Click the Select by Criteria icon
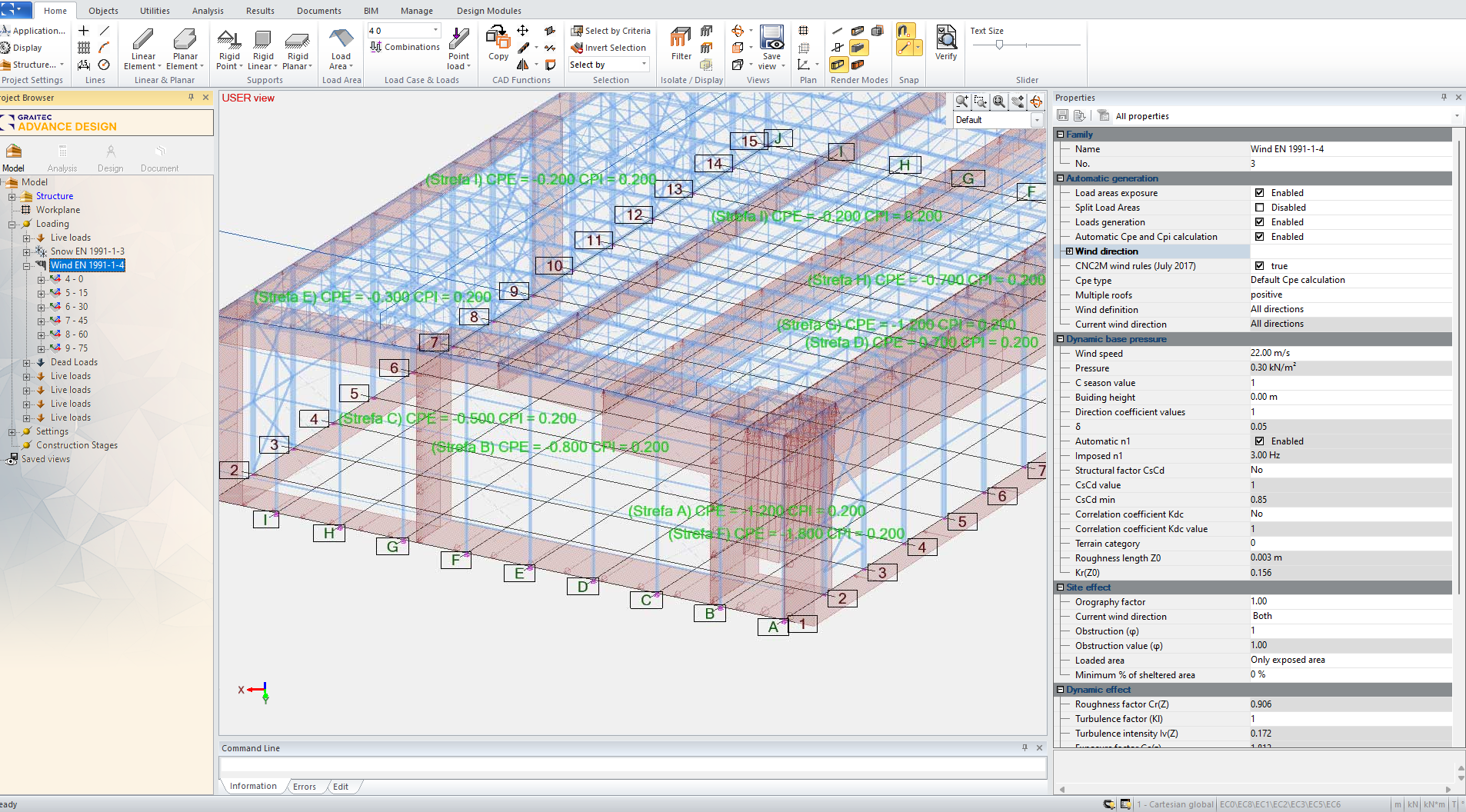Screen dimensions: 1466x812 (577, 31)
